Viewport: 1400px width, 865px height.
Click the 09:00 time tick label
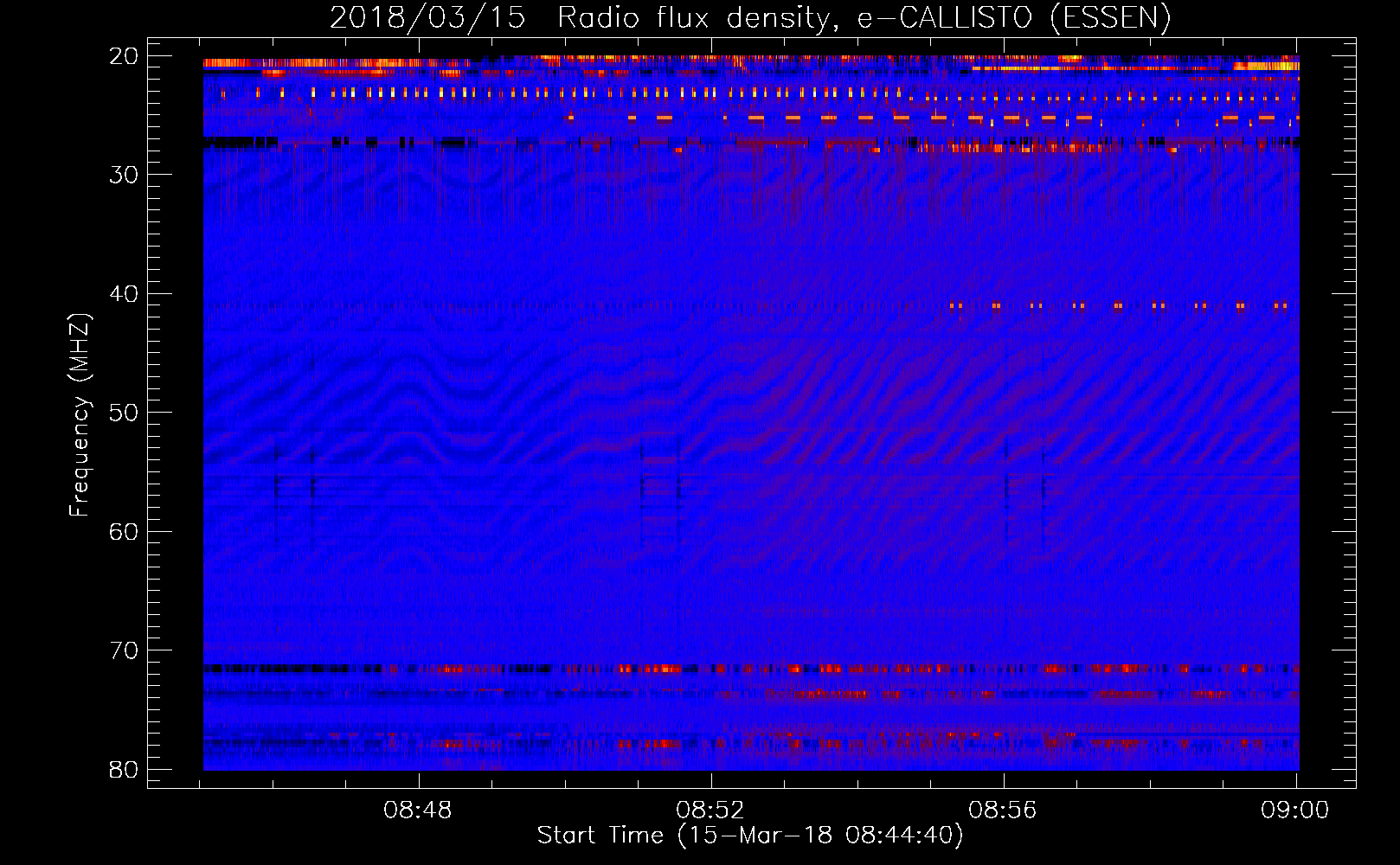1295,811
